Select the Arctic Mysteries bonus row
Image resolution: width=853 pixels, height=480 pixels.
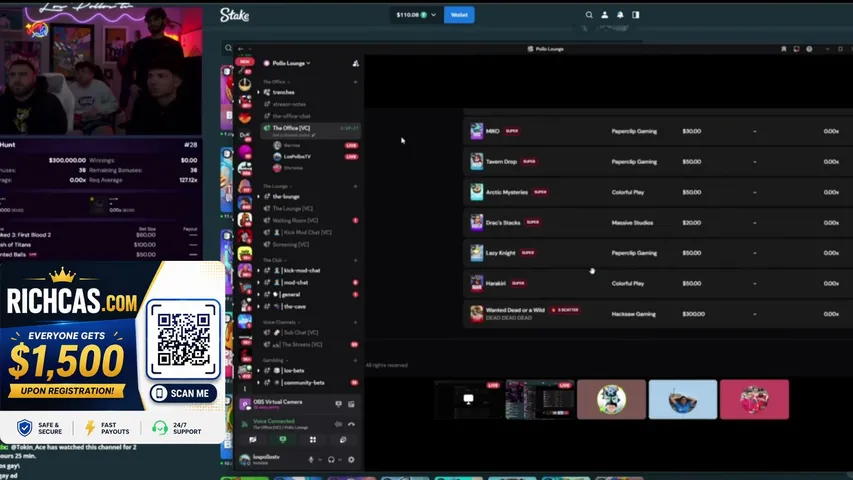658,192
